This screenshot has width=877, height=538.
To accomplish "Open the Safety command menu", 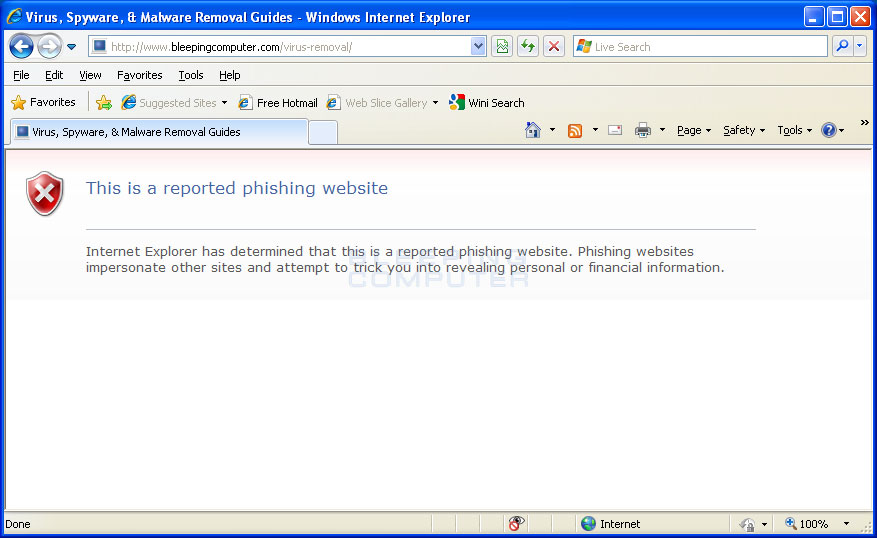I will tap(744, 130).
